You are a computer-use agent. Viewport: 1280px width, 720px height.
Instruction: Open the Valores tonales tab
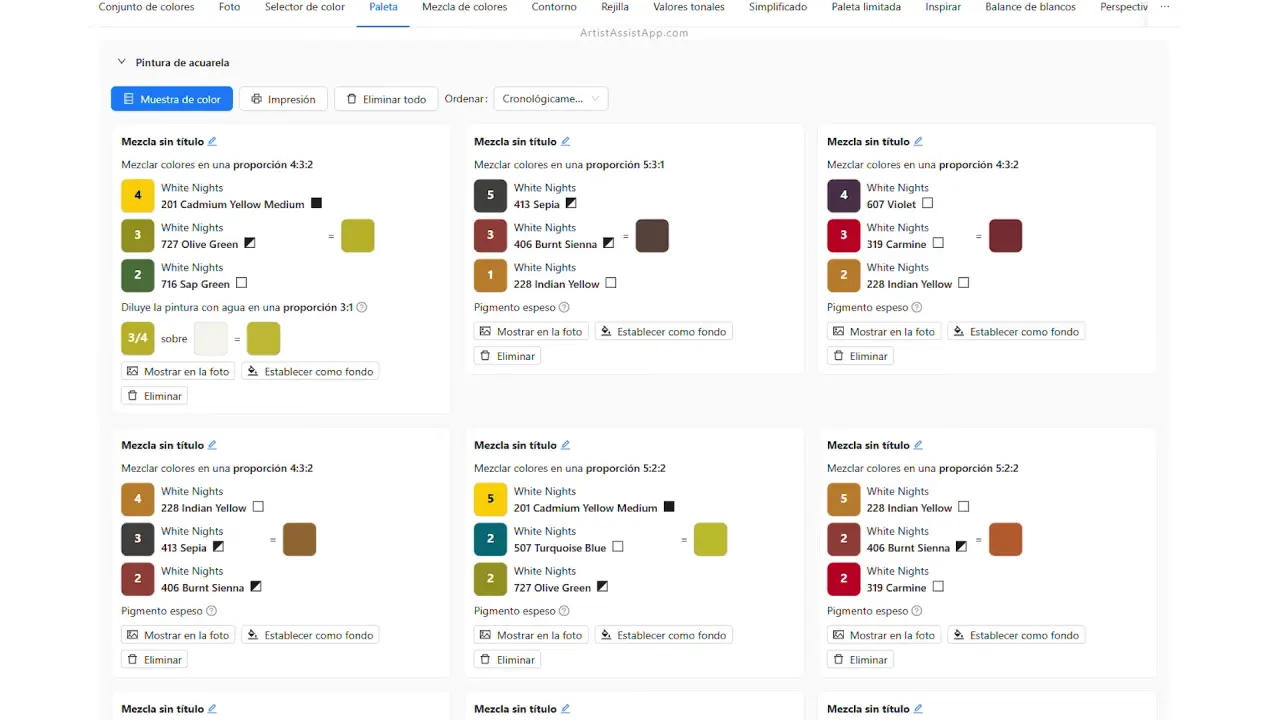688,7
